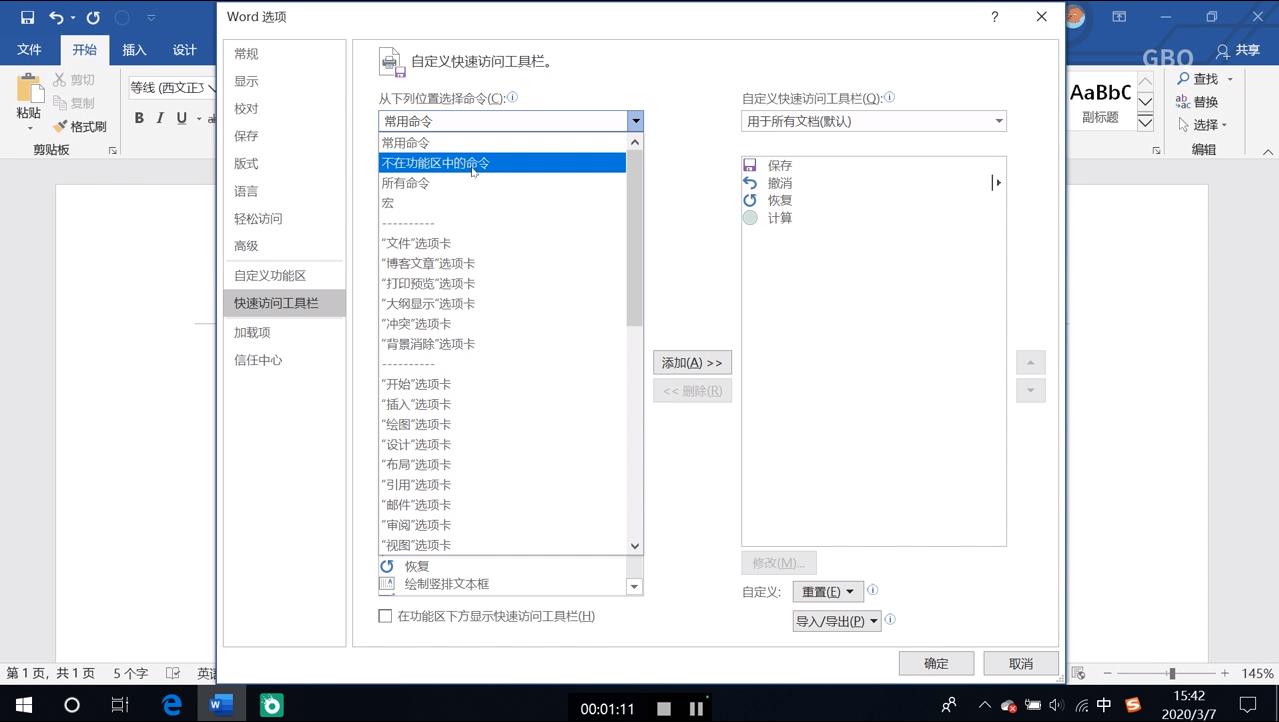Open the Undo history dropdown arrow

[x=73, y=18]
